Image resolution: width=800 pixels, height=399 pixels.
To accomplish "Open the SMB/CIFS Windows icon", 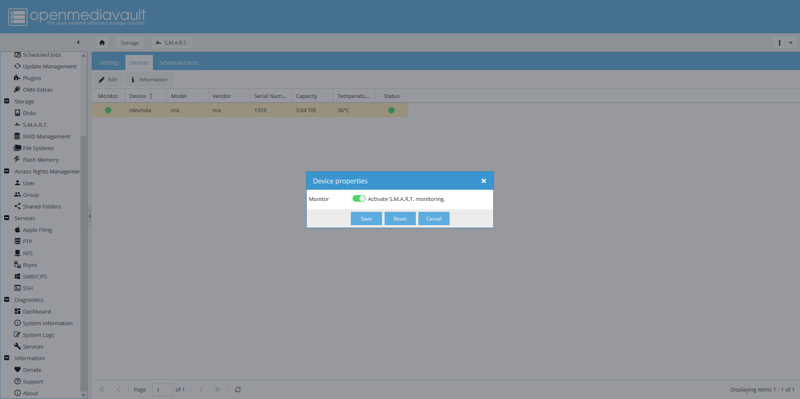I will click(17, 277).
